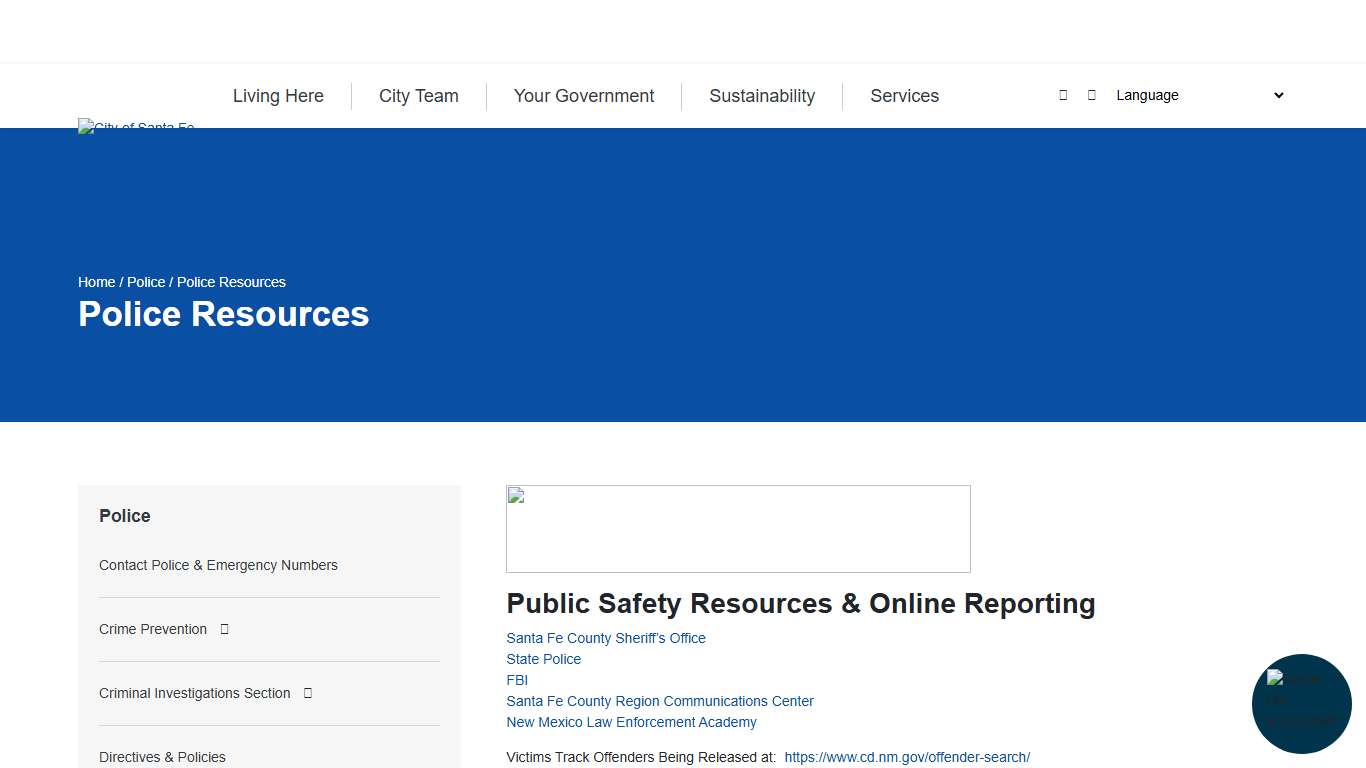Open the chat widget in the bottom-right corner
The width and height of the screenshot is (1366, 768).
(x=1301, y=704)
